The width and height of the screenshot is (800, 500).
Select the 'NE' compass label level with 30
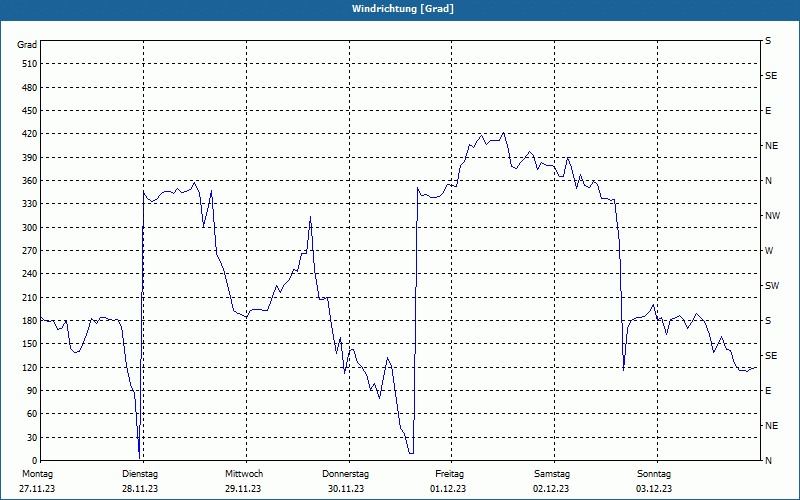point(771,426)
